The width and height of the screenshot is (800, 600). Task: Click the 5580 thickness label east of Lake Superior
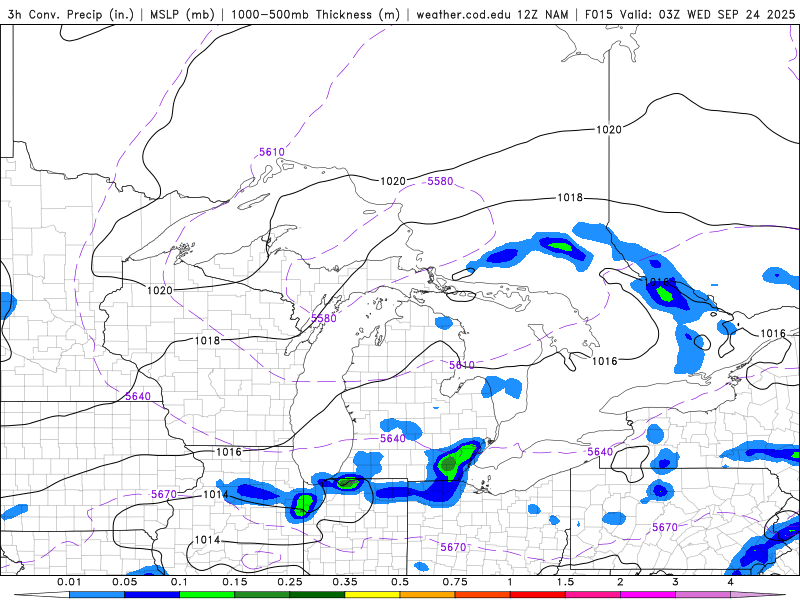click(440, 181)
